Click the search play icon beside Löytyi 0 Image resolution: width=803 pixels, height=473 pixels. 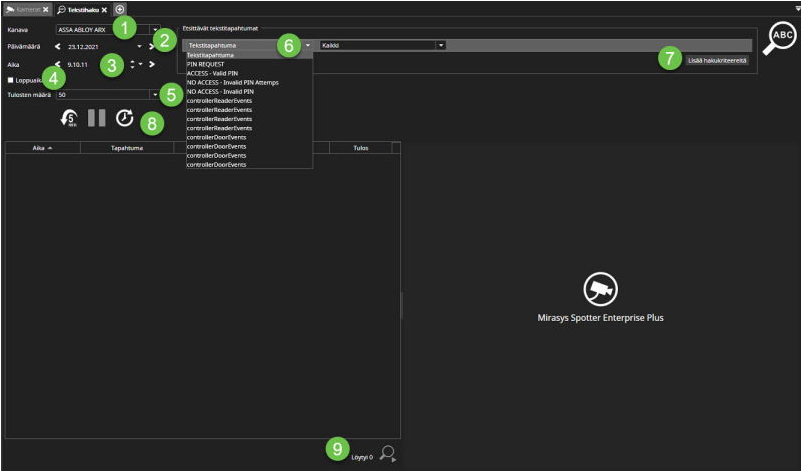(x=388, y=455)
